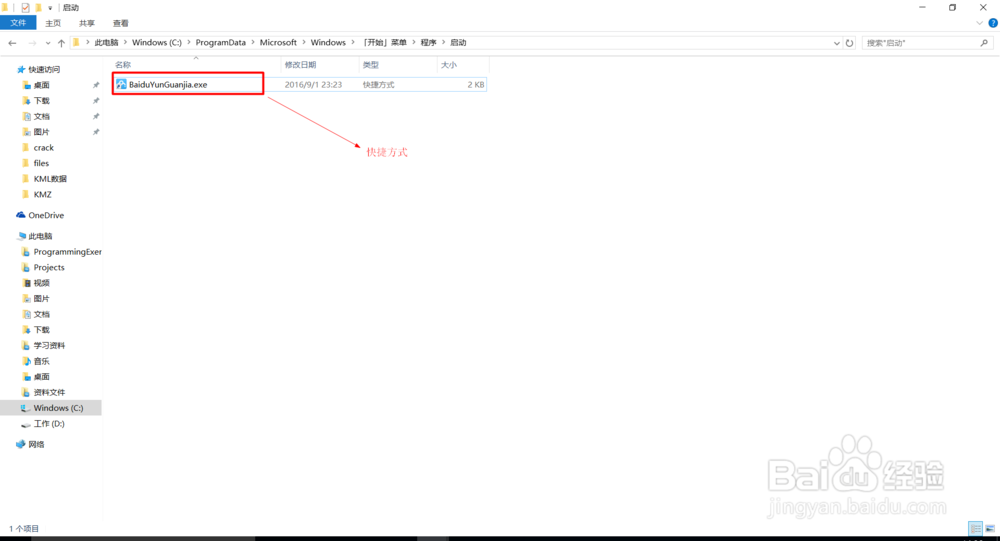
Task: Click the 2016/9/1 23:23 date cell
Action: [x=313, y=84]
